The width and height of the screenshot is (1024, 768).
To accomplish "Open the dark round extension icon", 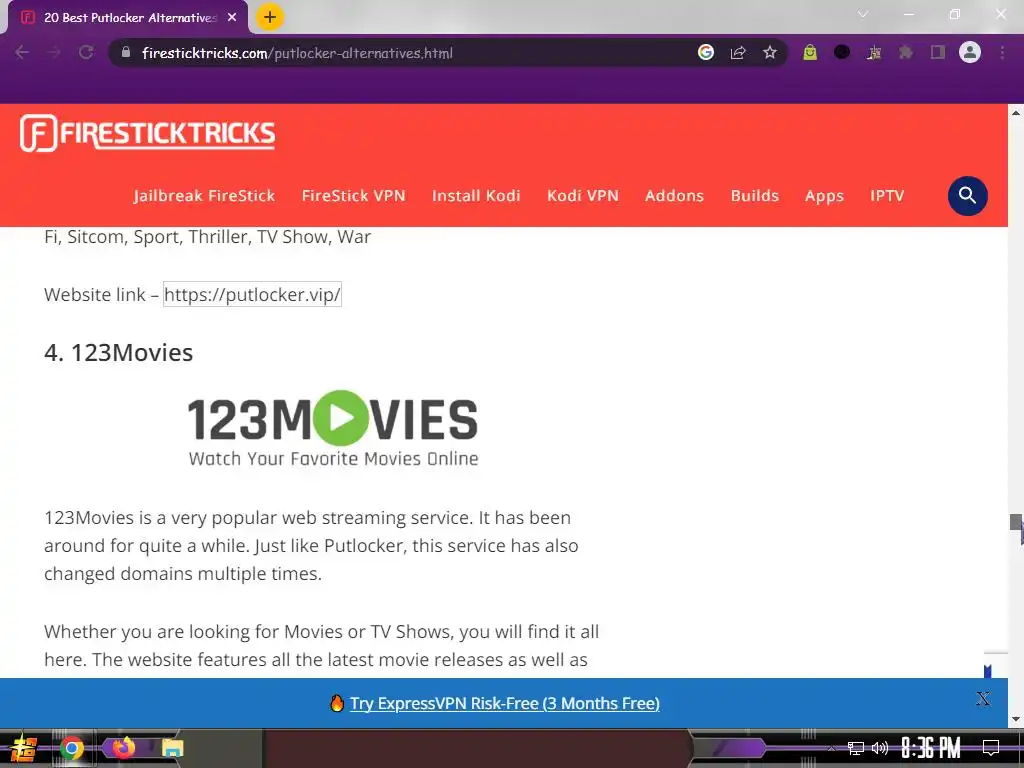I will click(842, 52).
